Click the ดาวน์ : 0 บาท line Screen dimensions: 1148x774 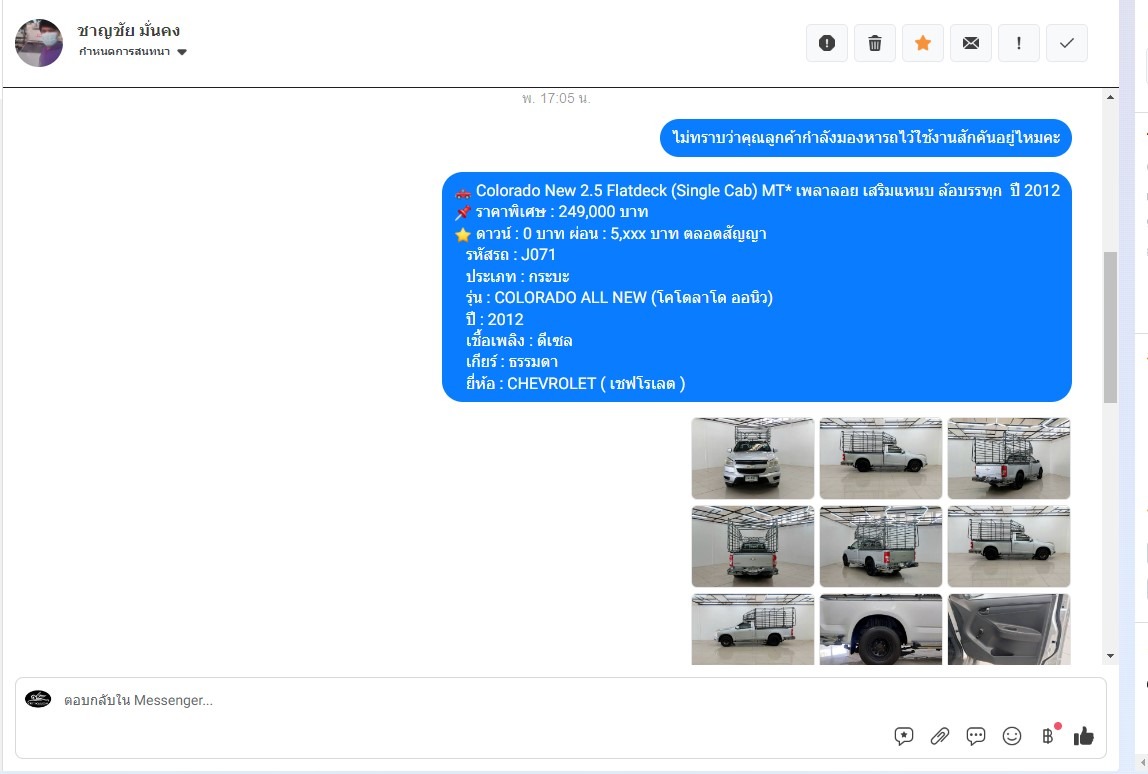tap(621, 234)
